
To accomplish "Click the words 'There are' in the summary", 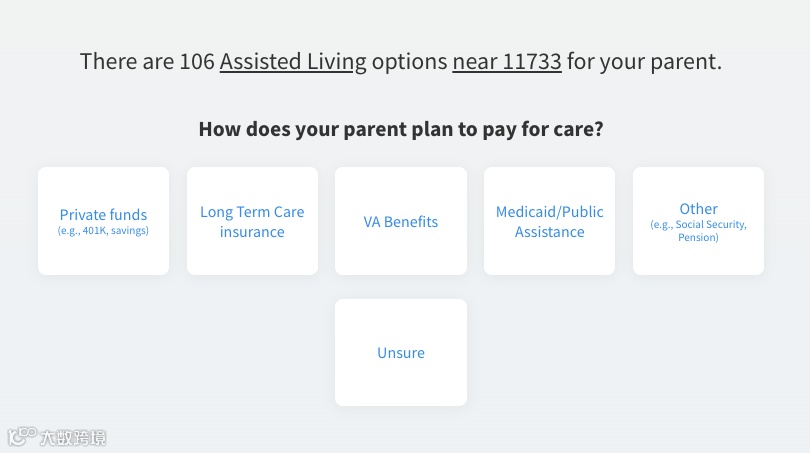I will pyautogui.click(x=127, y=61).
